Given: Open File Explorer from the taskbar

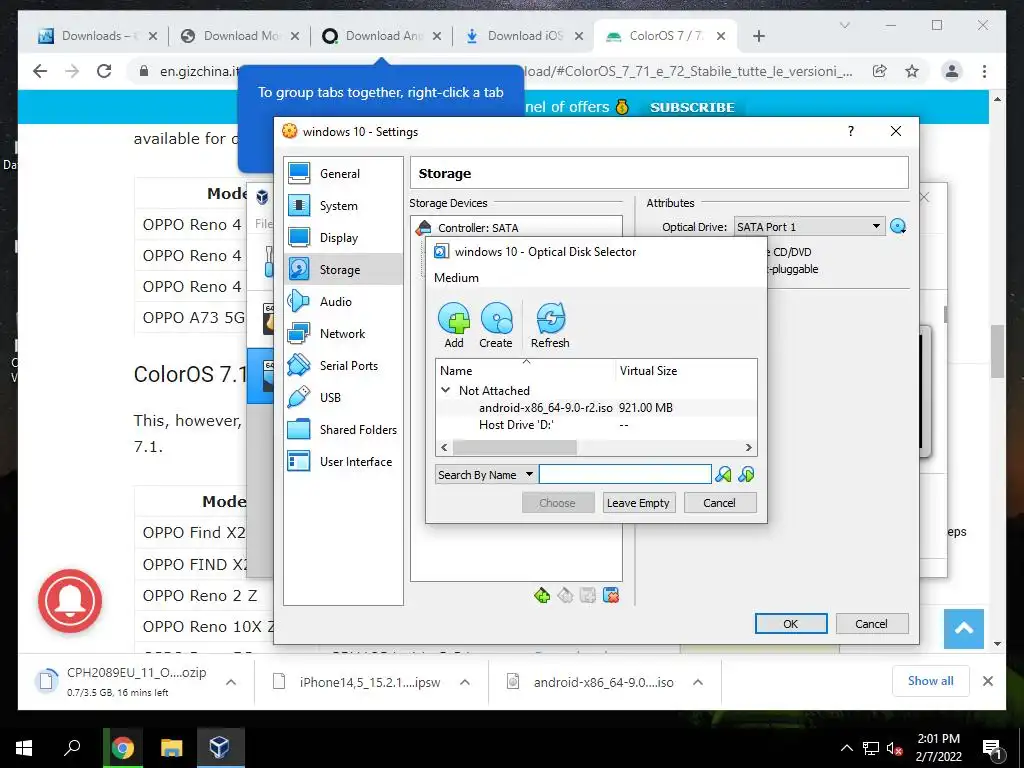Looking at the screenshot, I should [172, 747].
